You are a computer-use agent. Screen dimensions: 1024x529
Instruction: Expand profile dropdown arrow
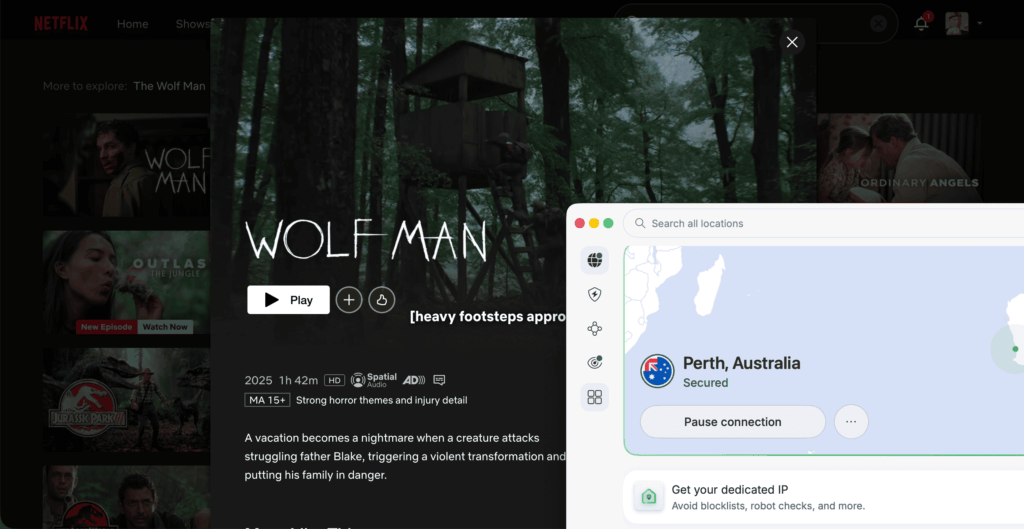[980, 24]
